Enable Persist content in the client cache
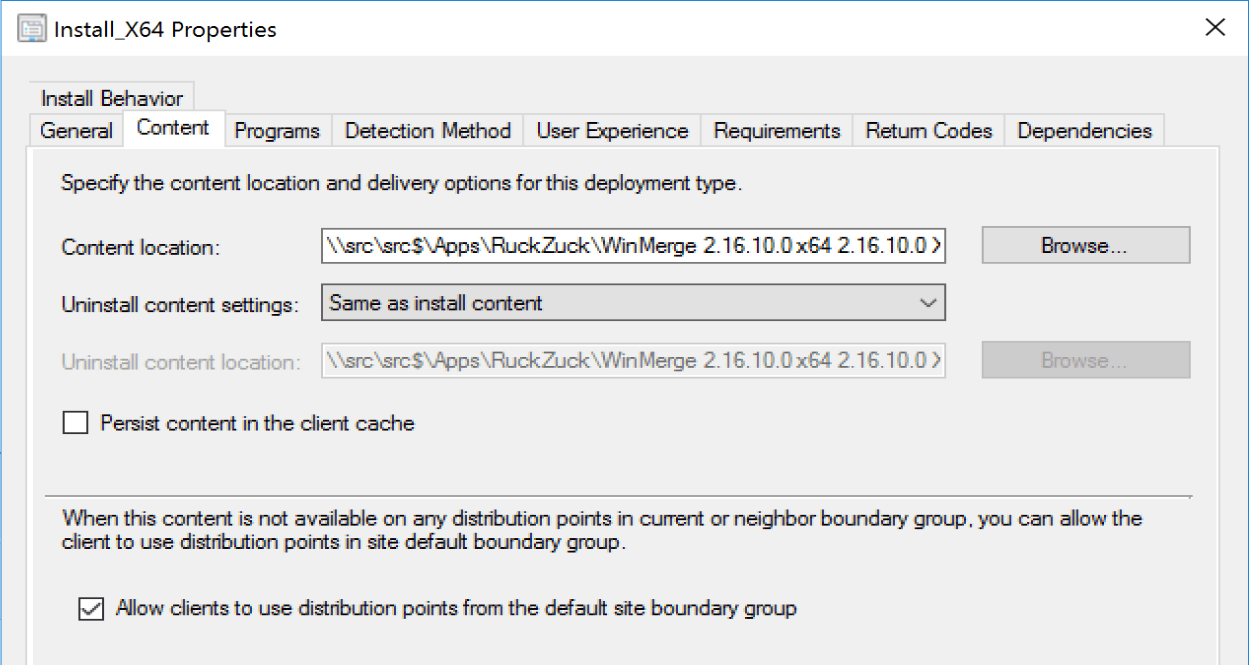Viewport: 1249px width, 665px height. [76, 423]
